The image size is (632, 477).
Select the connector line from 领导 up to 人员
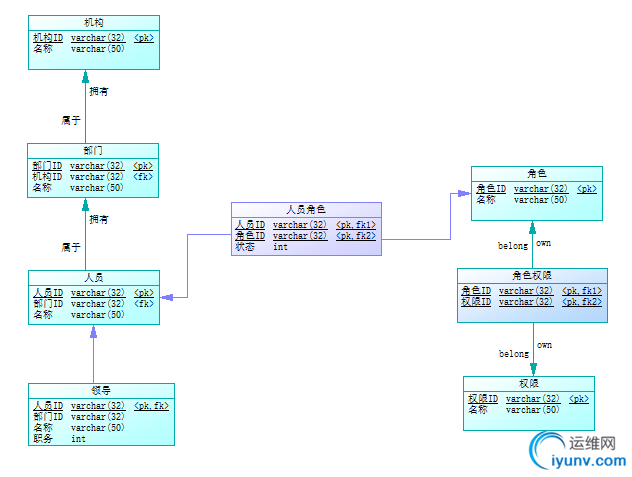pyautogui.click(x=94, y=354)
